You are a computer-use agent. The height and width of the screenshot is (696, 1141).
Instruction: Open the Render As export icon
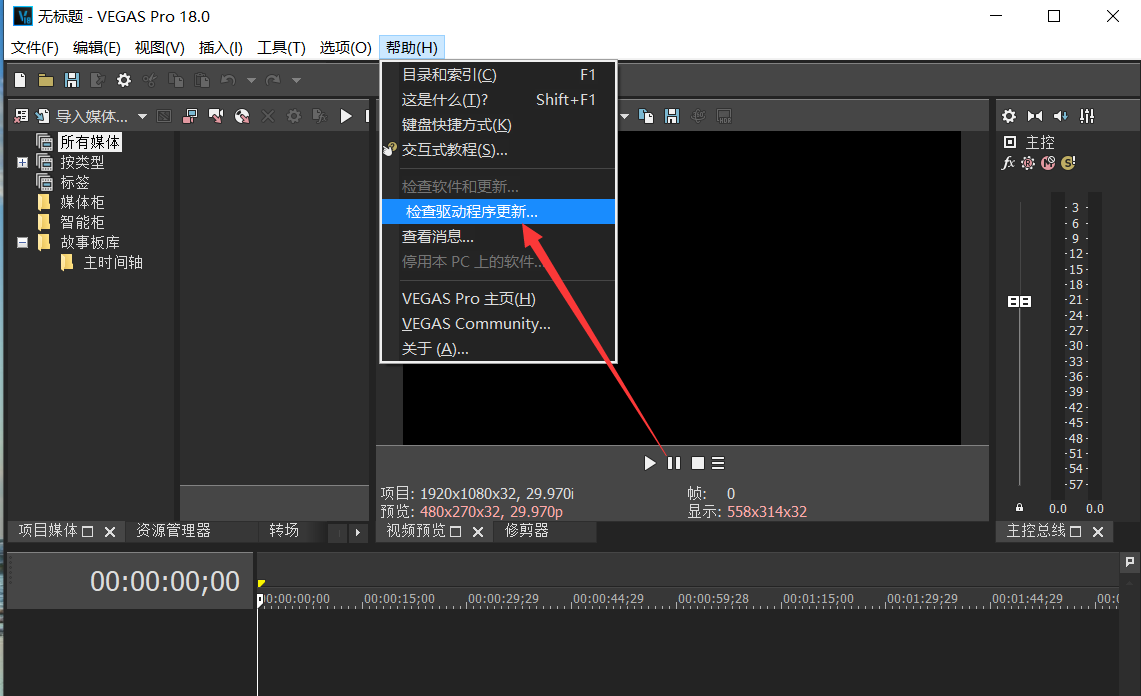coord(98,80)
